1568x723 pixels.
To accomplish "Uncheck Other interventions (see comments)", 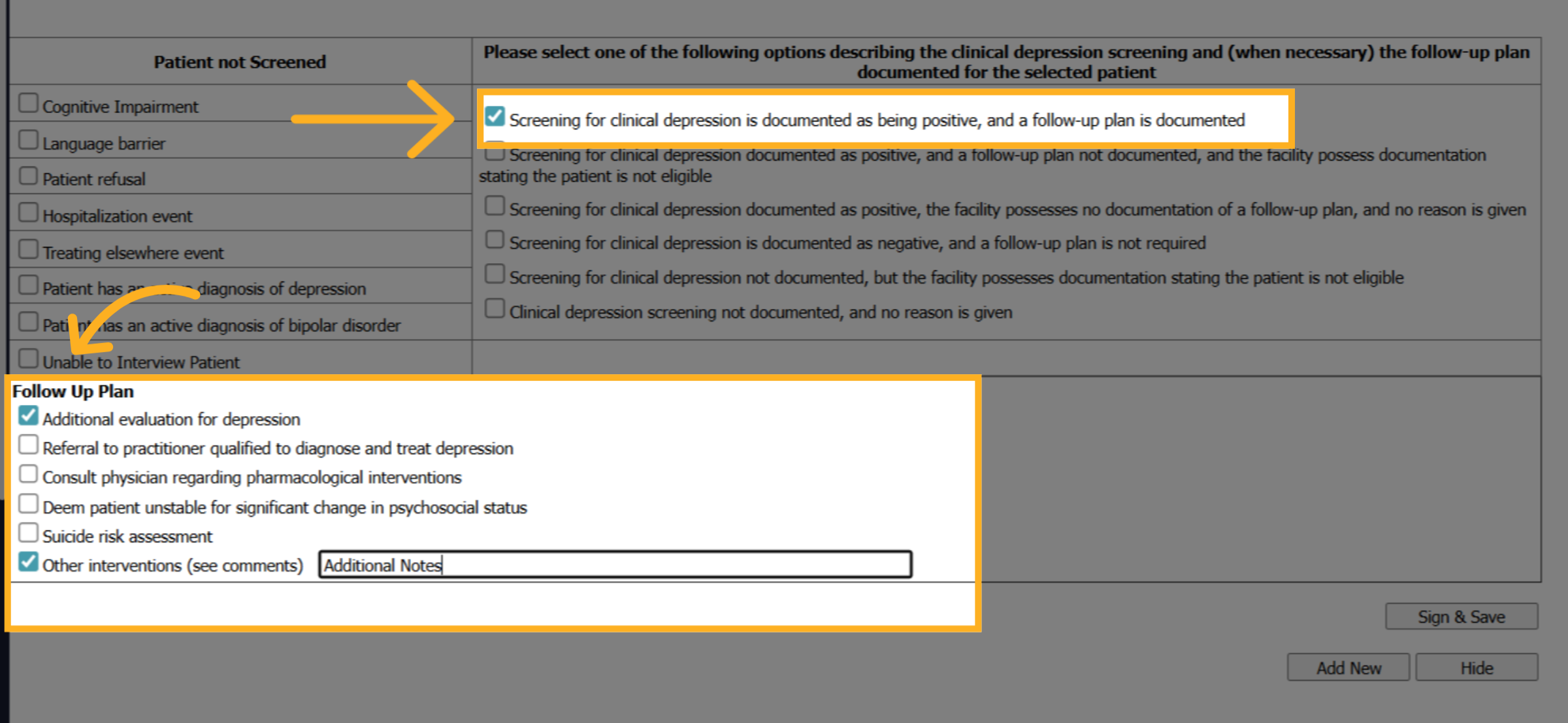I will tap(28, 562).
